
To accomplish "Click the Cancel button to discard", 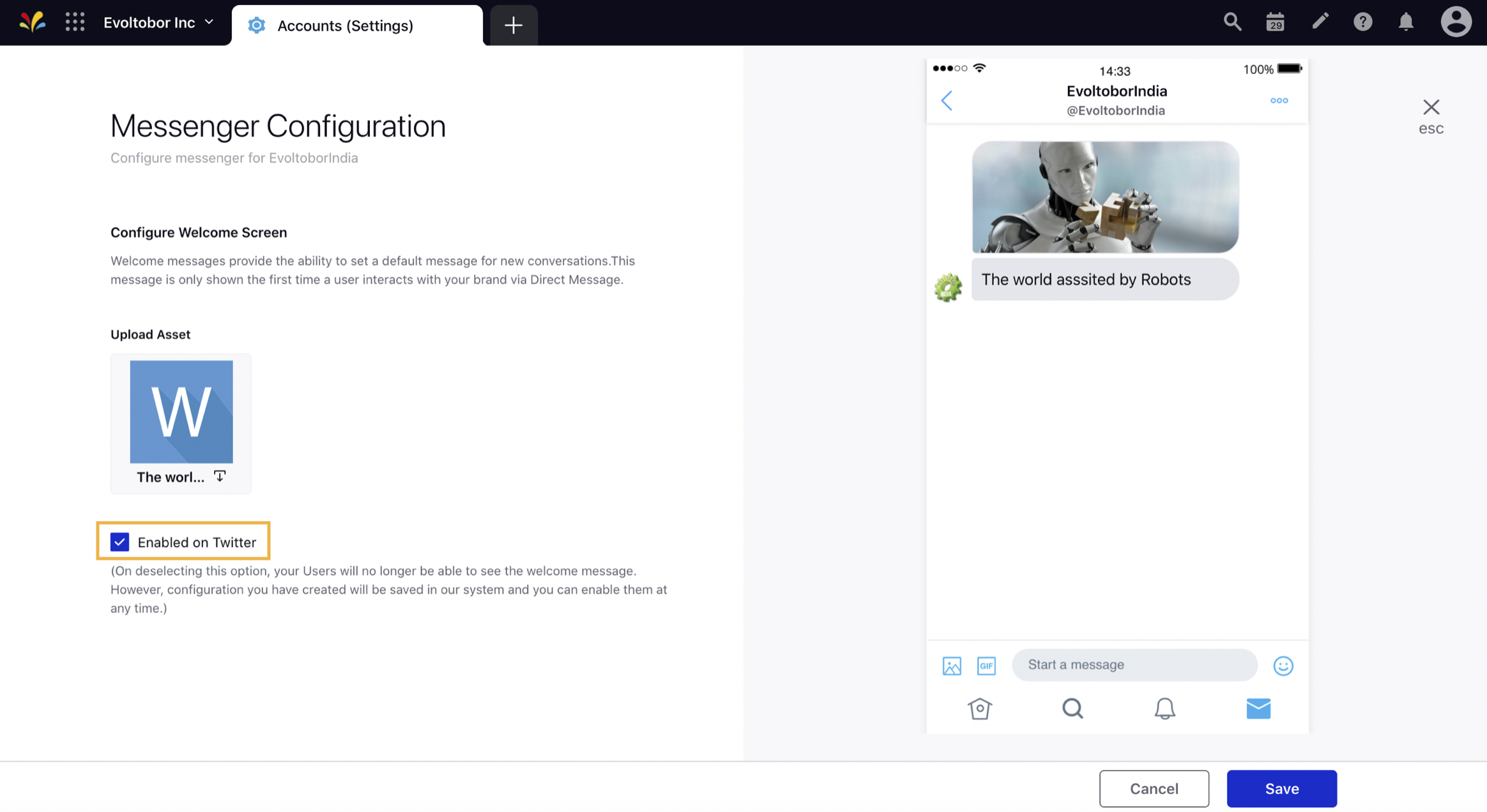I will click(x=1154, y=788).
